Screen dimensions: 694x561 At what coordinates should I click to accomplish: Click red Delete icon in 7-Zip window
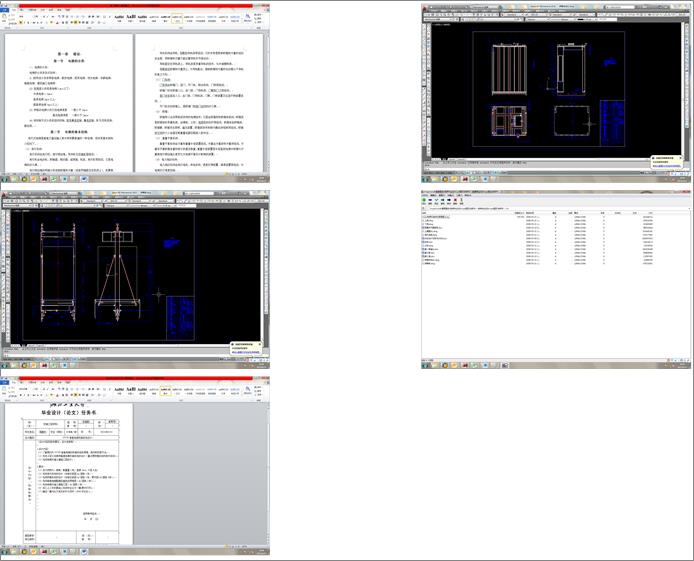[x=455, y=200]
